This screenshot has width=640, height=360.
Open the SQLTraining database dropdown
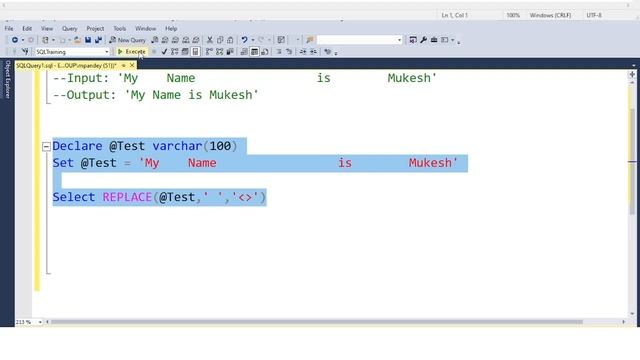click(107, 52)
